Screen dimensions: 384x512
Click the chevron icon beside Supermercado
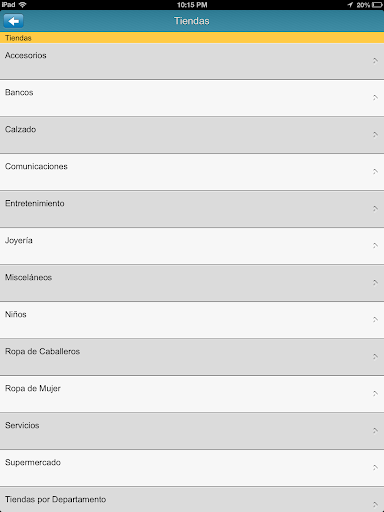tap(375, 468)
